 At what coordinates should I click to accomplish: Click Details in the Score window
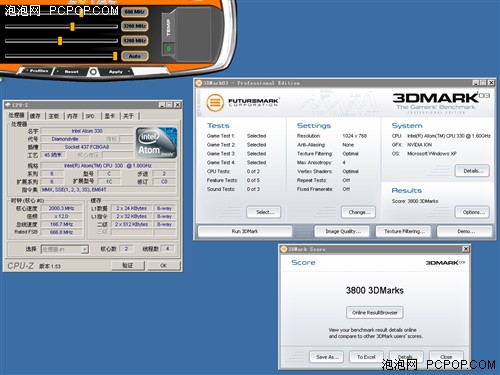pyautogui.click(x=406, y=357)
